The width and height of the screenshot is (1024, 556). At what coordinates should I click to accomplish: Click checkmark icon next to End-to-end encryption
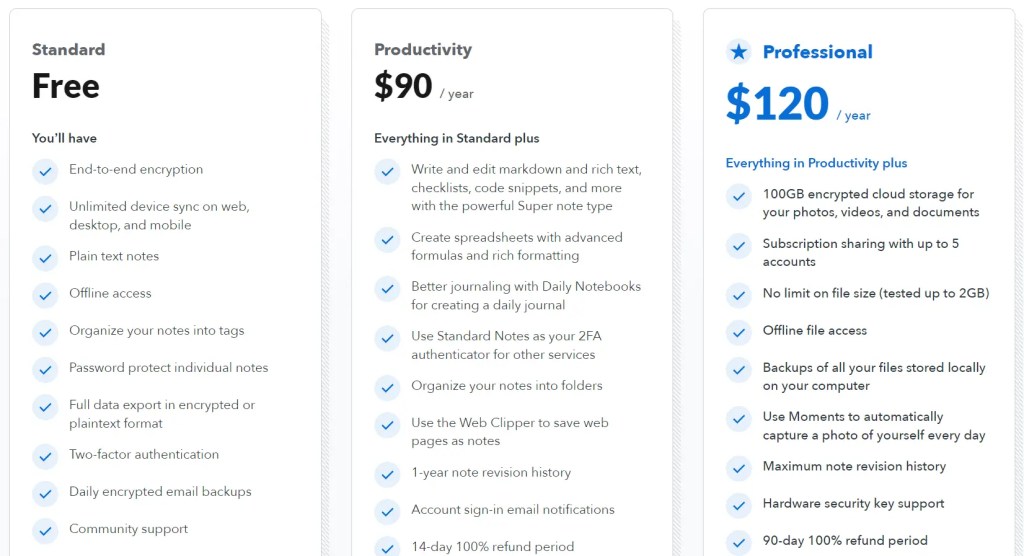click(45, 171)
